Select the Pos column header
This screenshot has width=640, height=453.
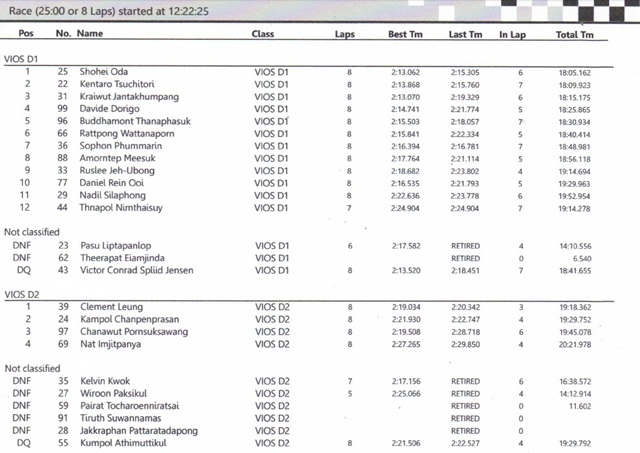click(26, 34)
